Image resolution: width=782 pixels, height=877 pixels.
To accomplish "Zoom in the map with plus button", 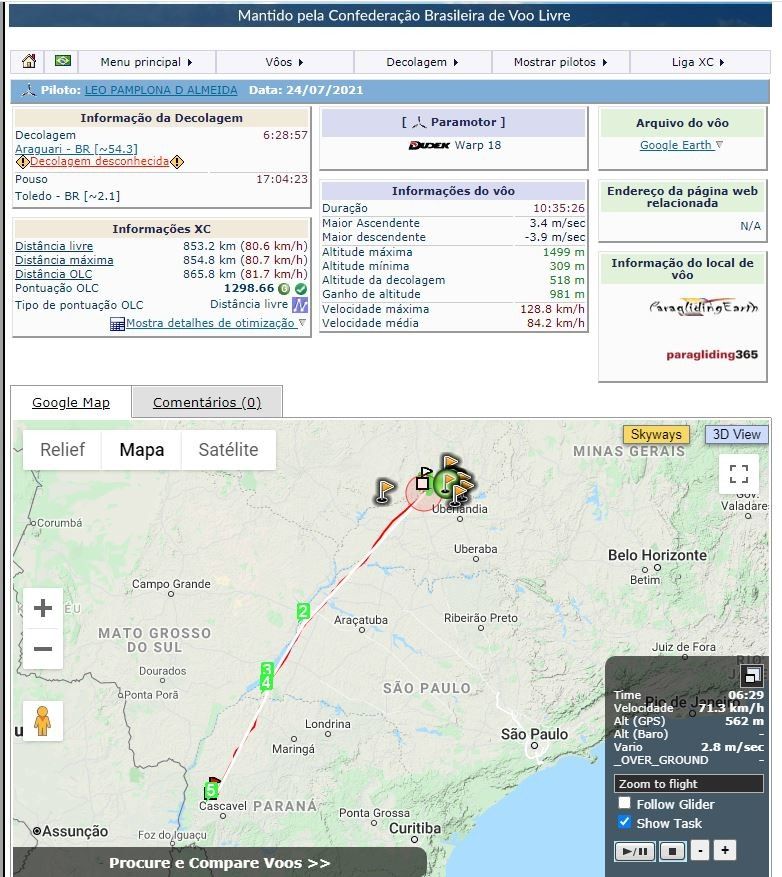I will 43,608.
